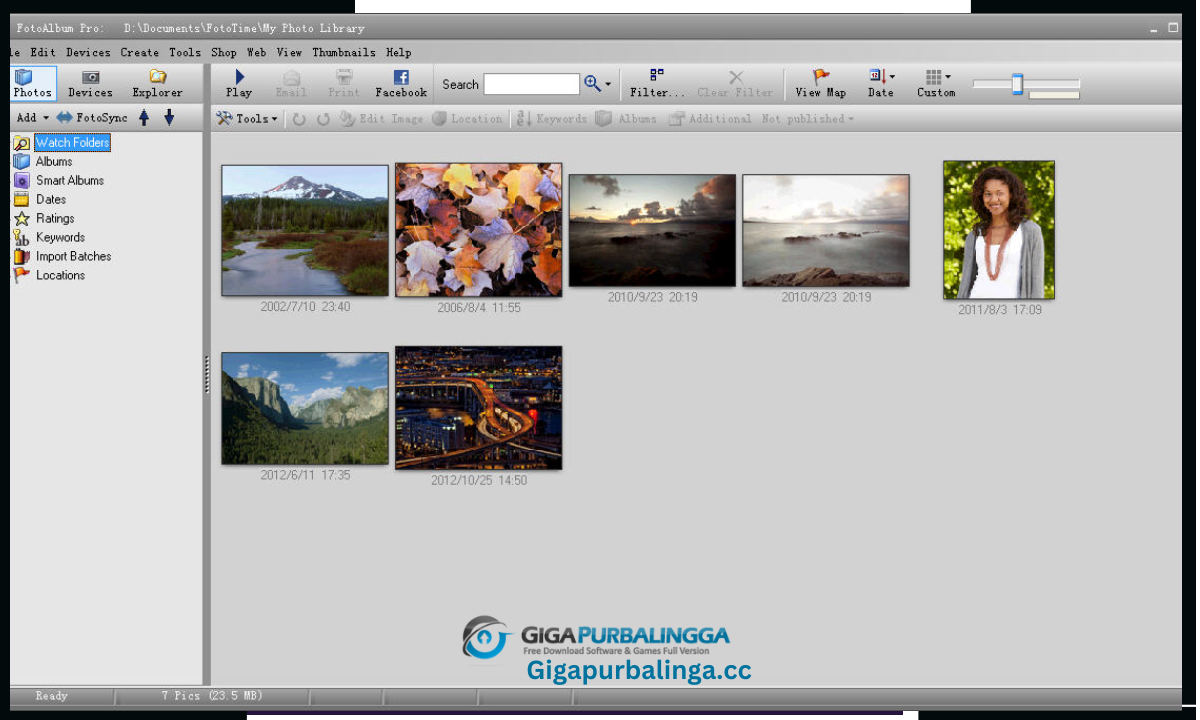Screen dimensions: 1200x720
Task: Open the Filter... tool
Action: pyautogui.click(x=657, y=83)
